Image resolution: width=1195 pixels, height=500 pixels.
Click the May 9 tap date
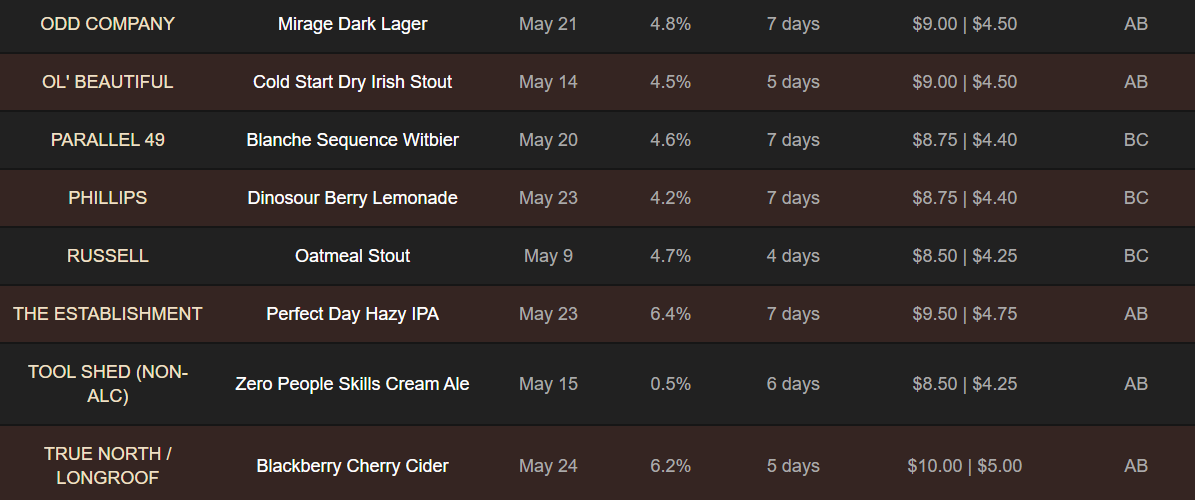pyautogui.click(x=548, y=256)
